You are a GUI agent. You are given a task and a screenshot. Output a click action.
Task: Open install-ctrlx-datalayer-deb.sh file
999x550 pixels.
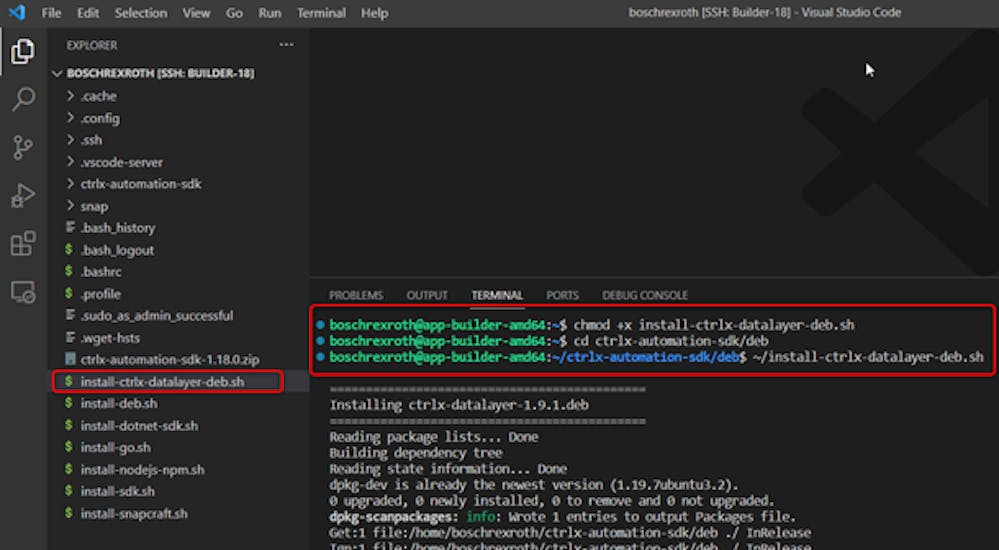pyautogui.click(x=161, y=381)
